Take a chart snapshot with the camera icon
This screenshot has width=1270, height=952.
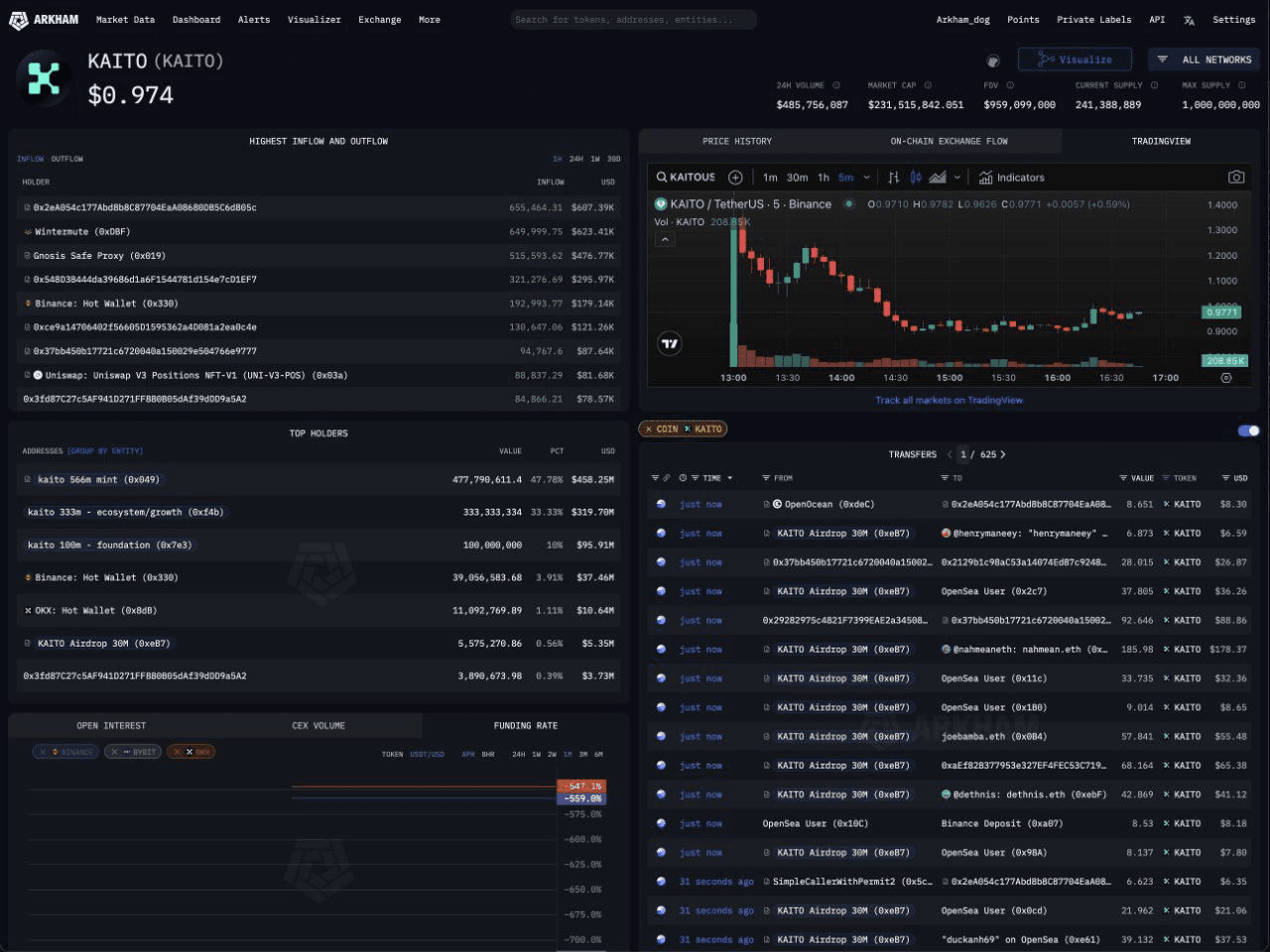coord(1235,178)
